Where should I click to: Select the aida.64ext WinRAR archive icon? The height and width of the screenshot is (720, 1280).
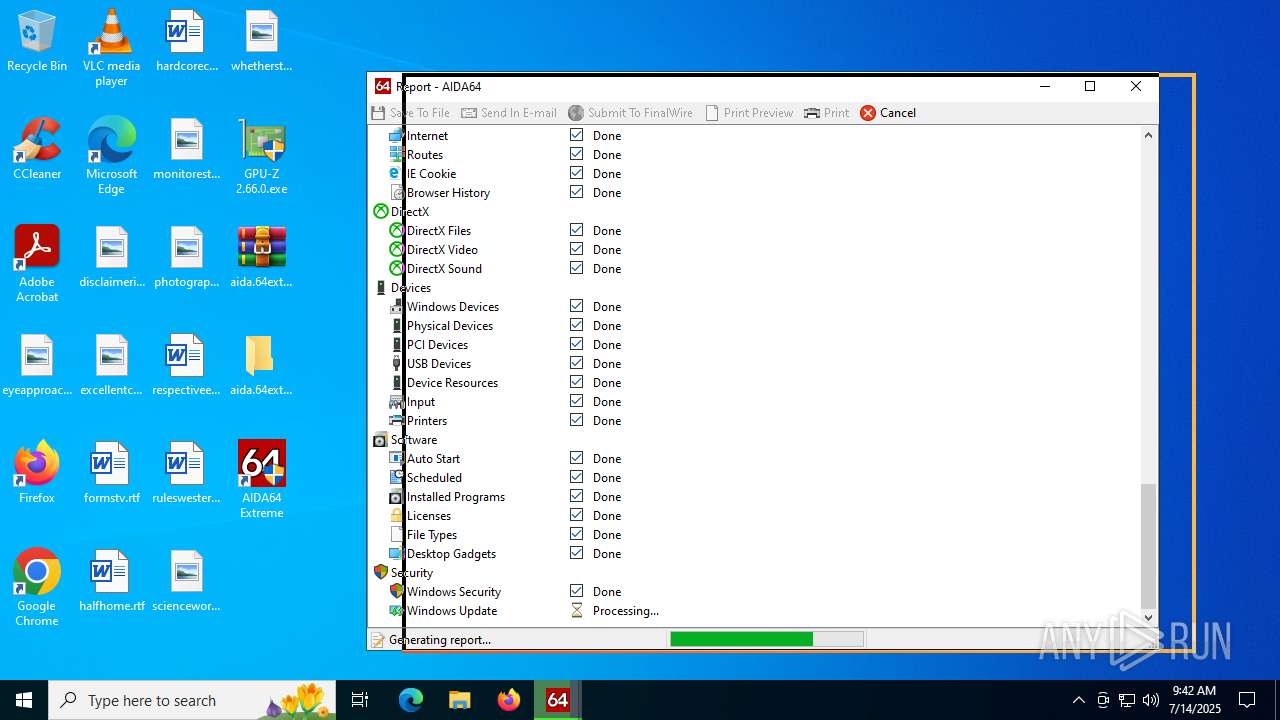[262, 257]
